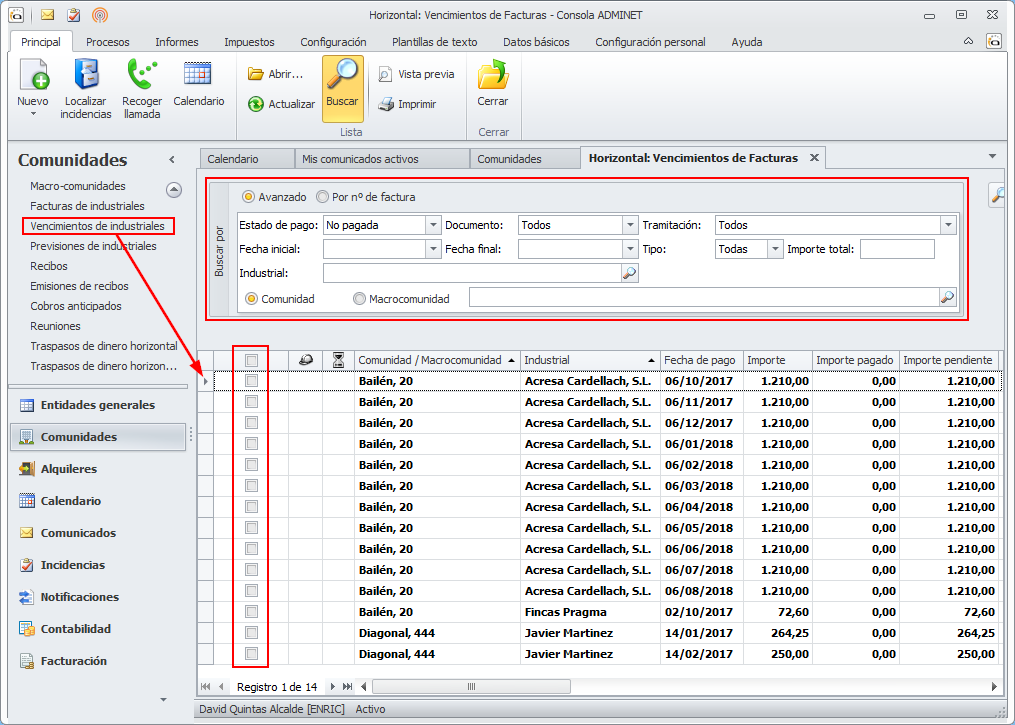Select the 'Por nº de factura' radio button
This screenshot has height=725, width=1015.
pos(323,197)
